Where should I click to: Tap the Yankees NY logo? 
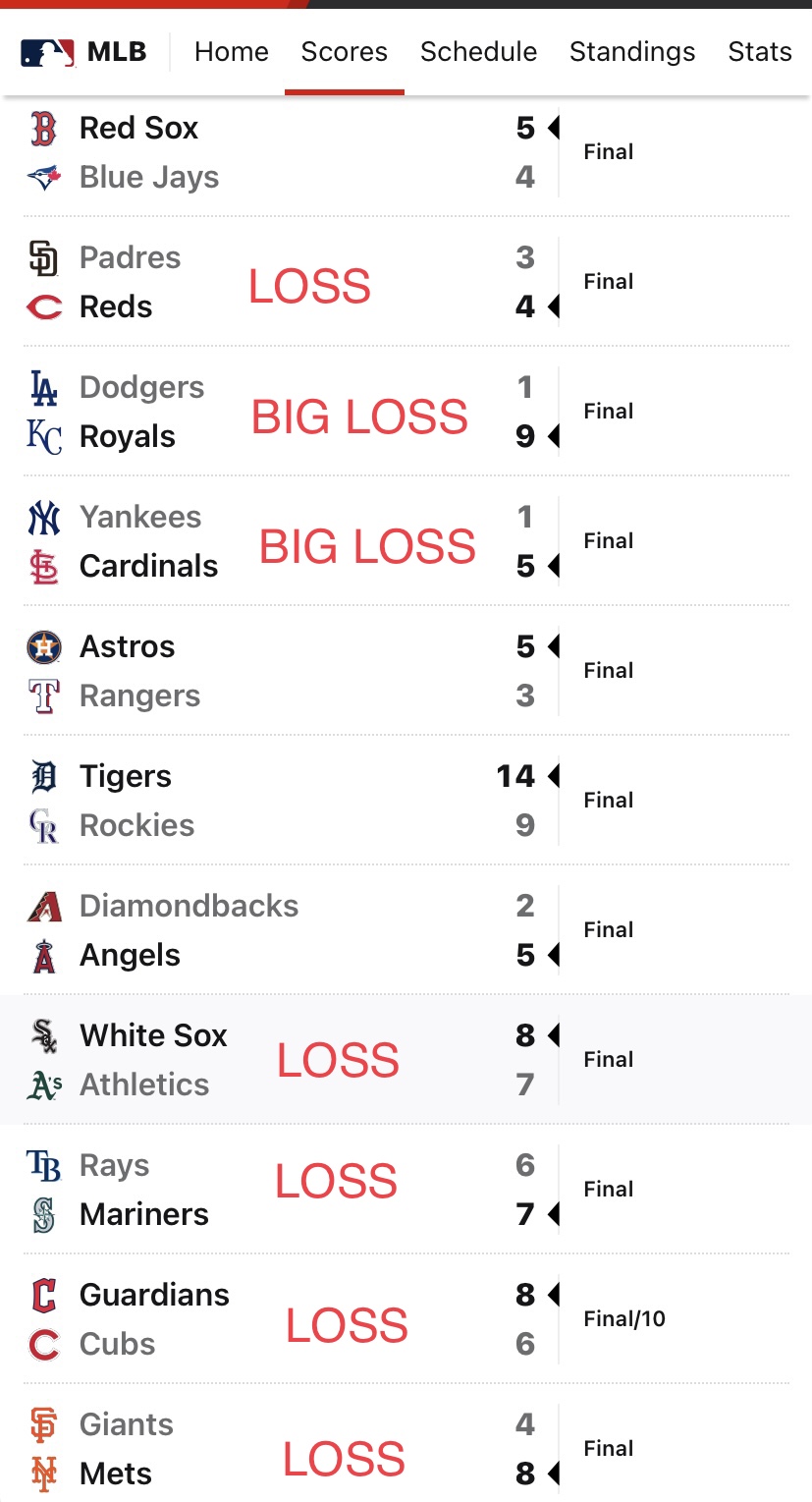coord(44,518)
